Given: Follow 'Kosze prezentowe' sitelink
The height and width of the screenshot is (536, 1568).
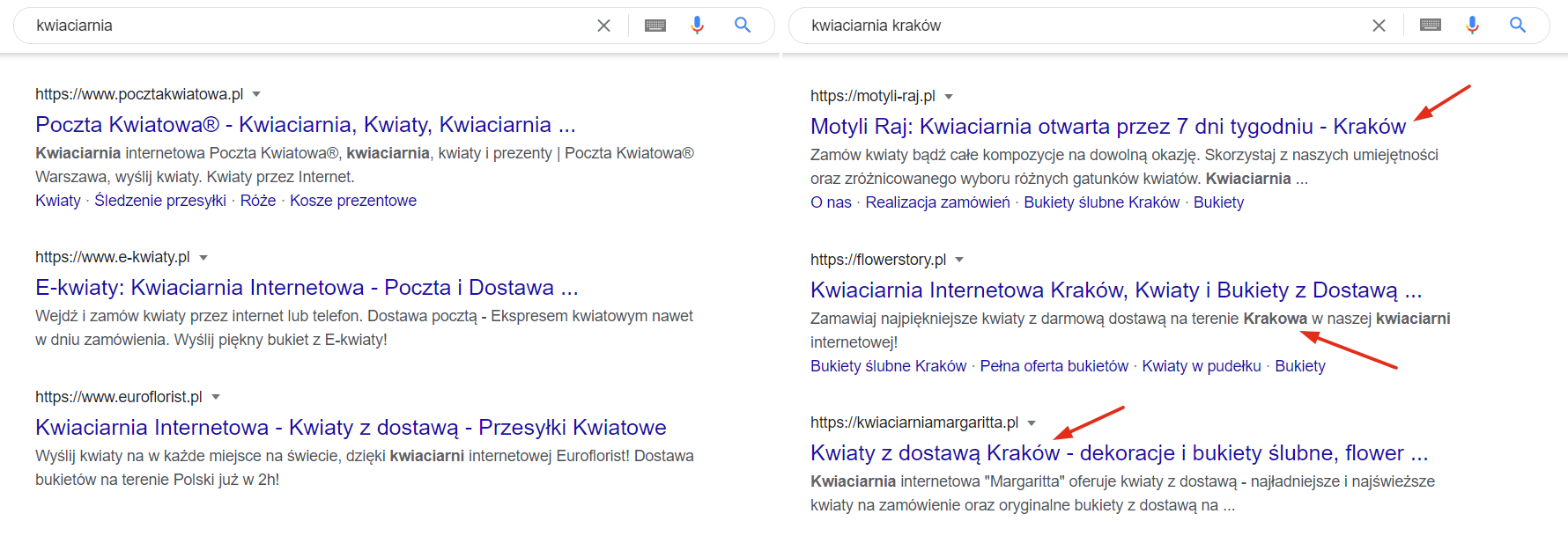Looking at the screenshot, I should click(353, 201).
